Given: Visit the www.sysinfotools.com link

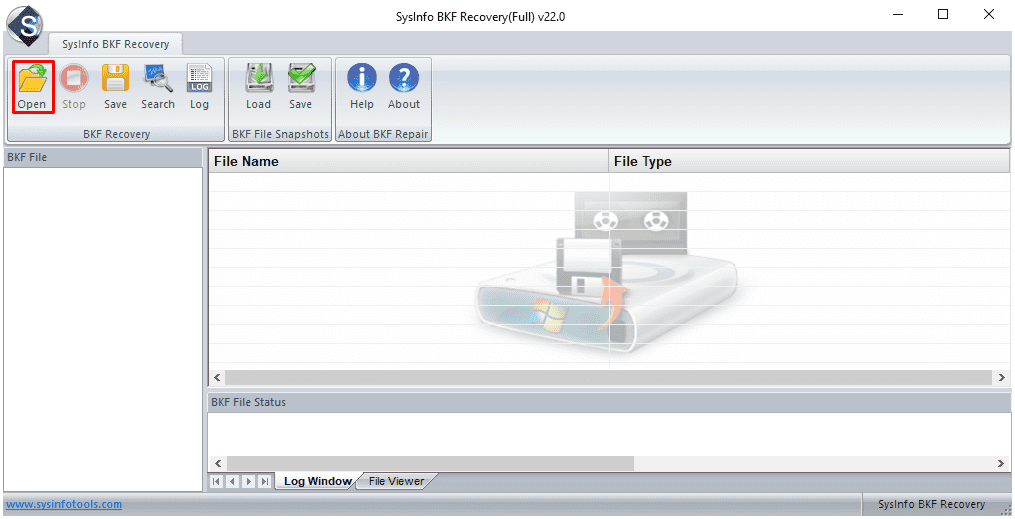Looking at the screenshot, I should point(64,504).
